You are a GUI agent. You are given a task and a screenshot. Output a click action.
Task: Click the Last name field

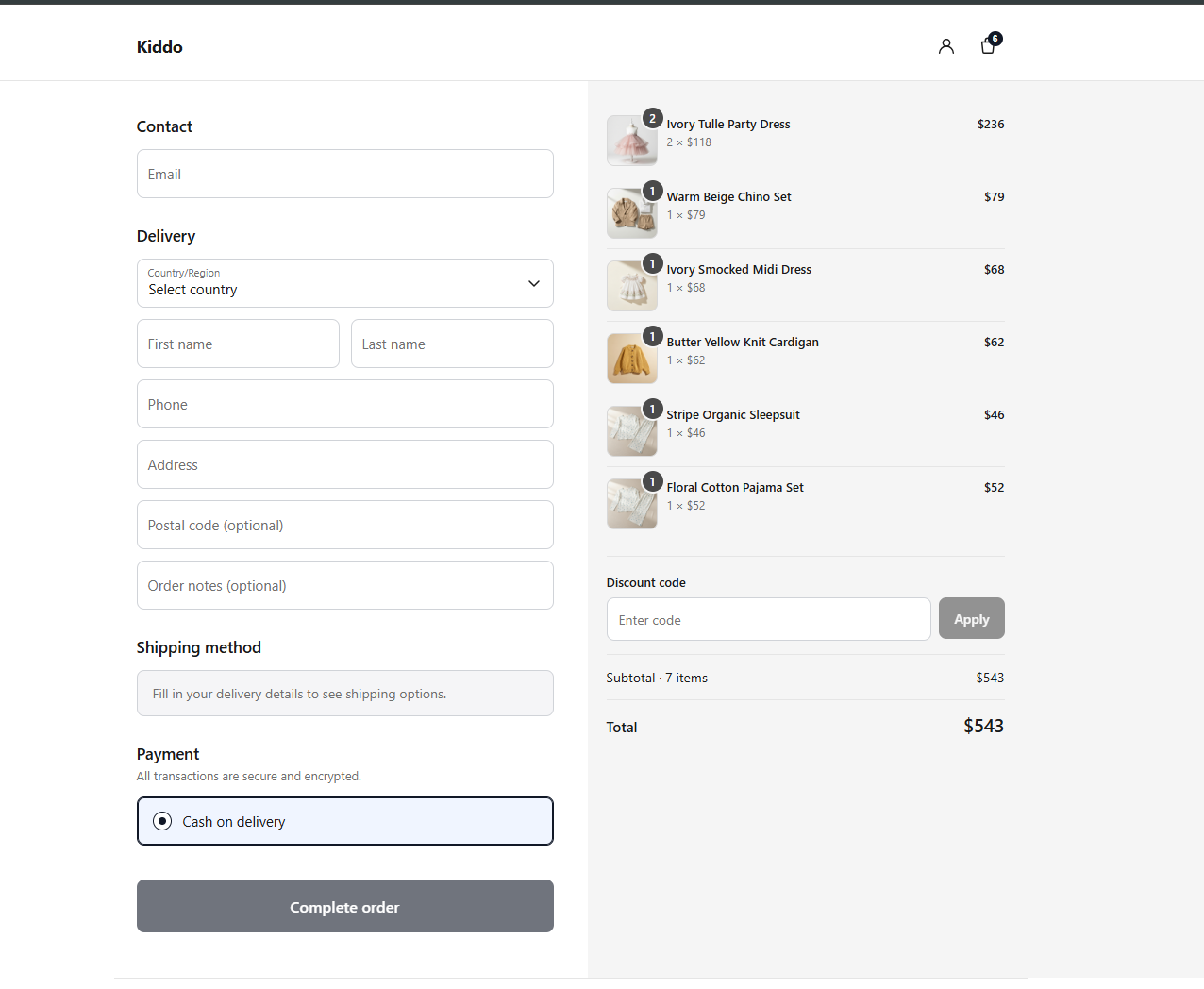(x=452, y=344)
